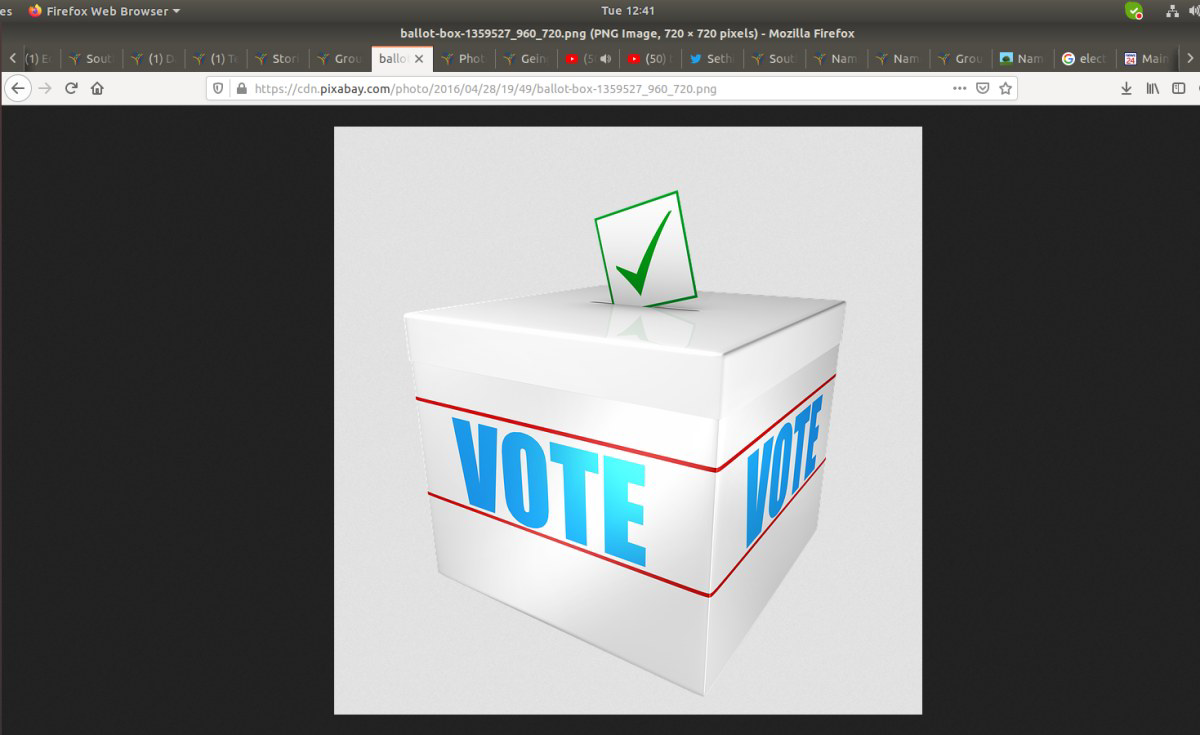Viewport: 1200px width, 735px height.
Task: Expand the Firefox Web Browser app menu
Action: pyautogui.click(x=104, y=11)
